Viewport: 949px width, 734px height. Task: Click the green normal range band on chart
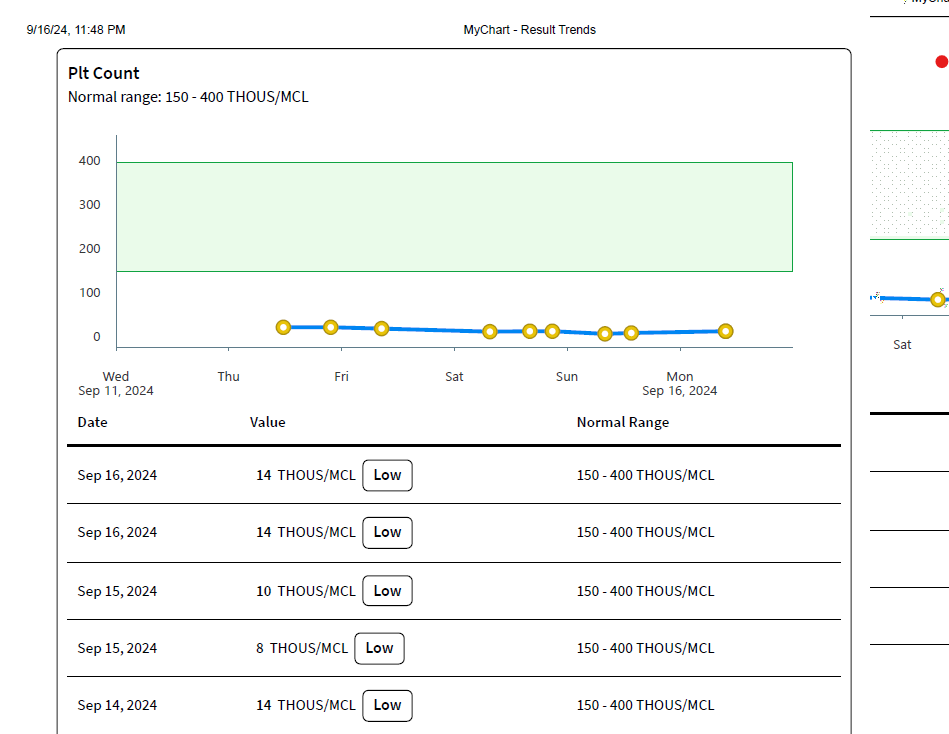(x=454, y=216)
